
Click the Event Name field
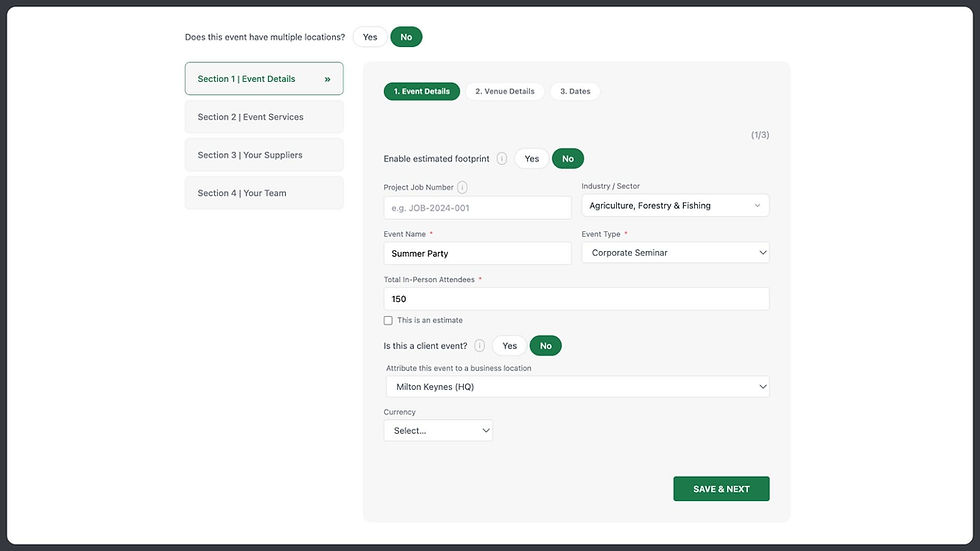click(478, 254)
